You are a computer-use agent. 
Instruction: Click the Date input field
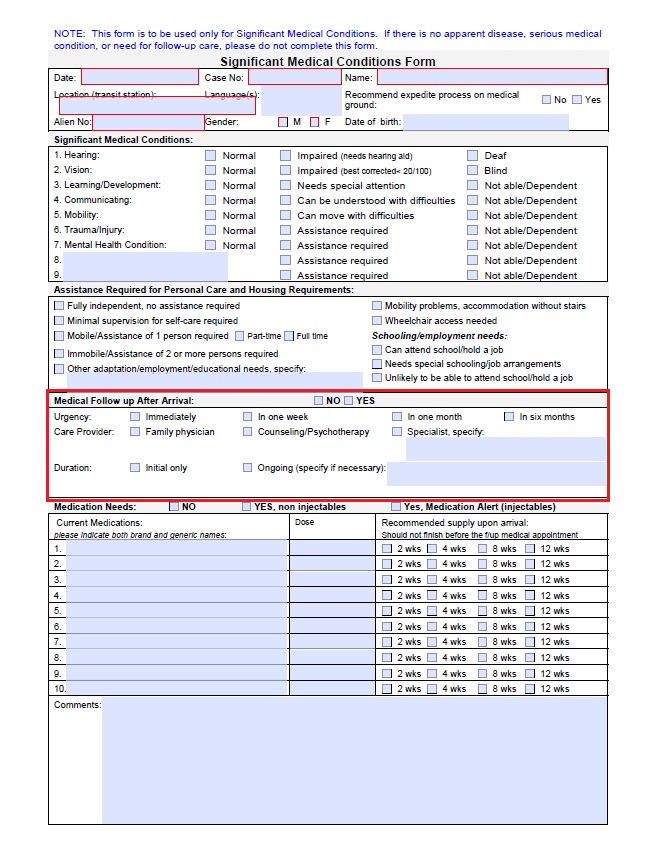[139, 77]
